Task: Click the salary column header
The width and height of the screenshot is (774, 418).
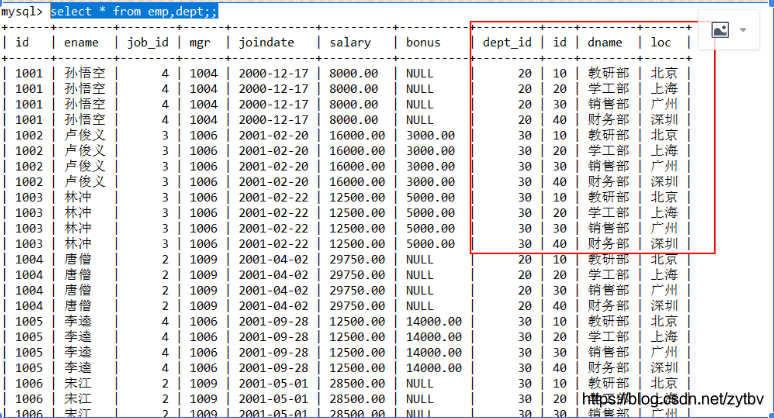Action: coord(350,42)
